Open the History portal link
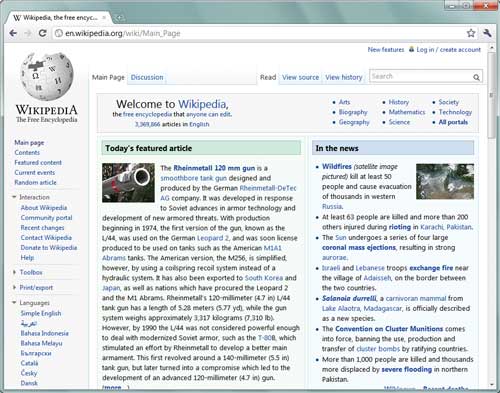 pyautogui.click(x=399, y=102)
